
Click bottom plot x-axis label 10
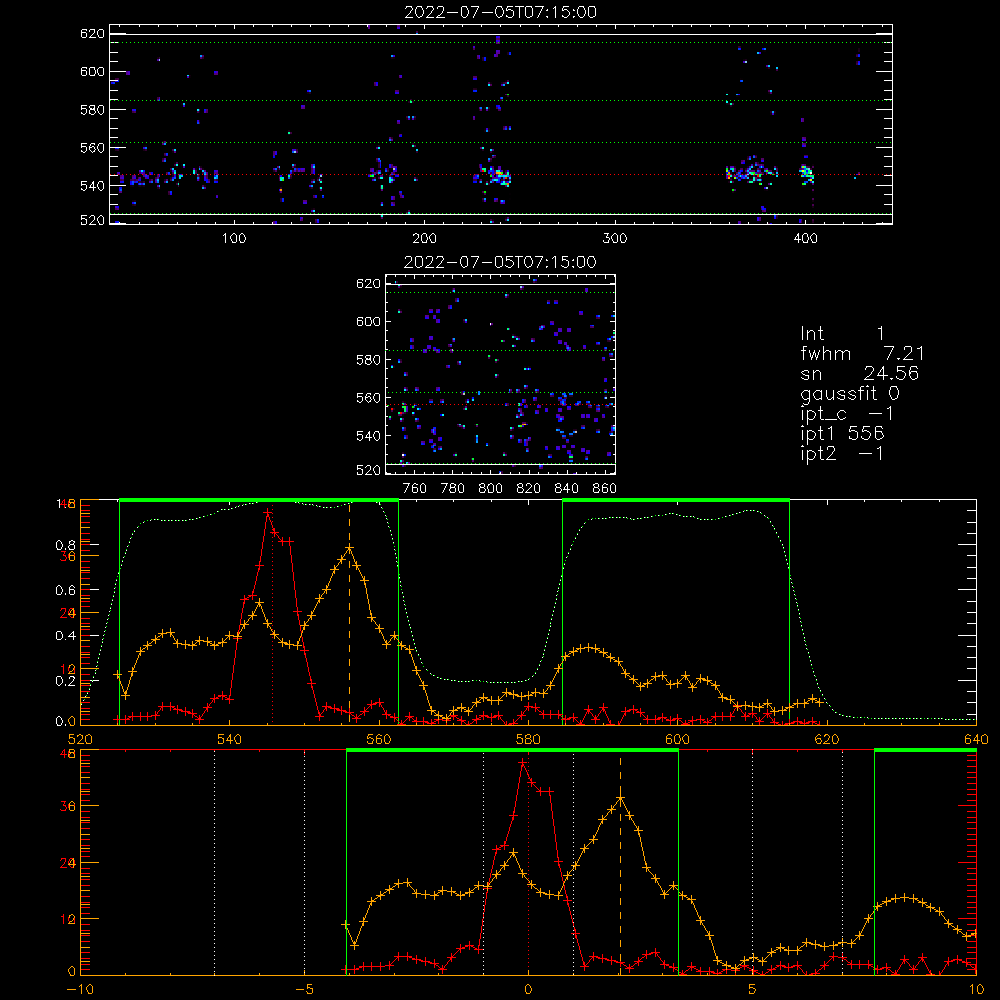tap(976, 989)
